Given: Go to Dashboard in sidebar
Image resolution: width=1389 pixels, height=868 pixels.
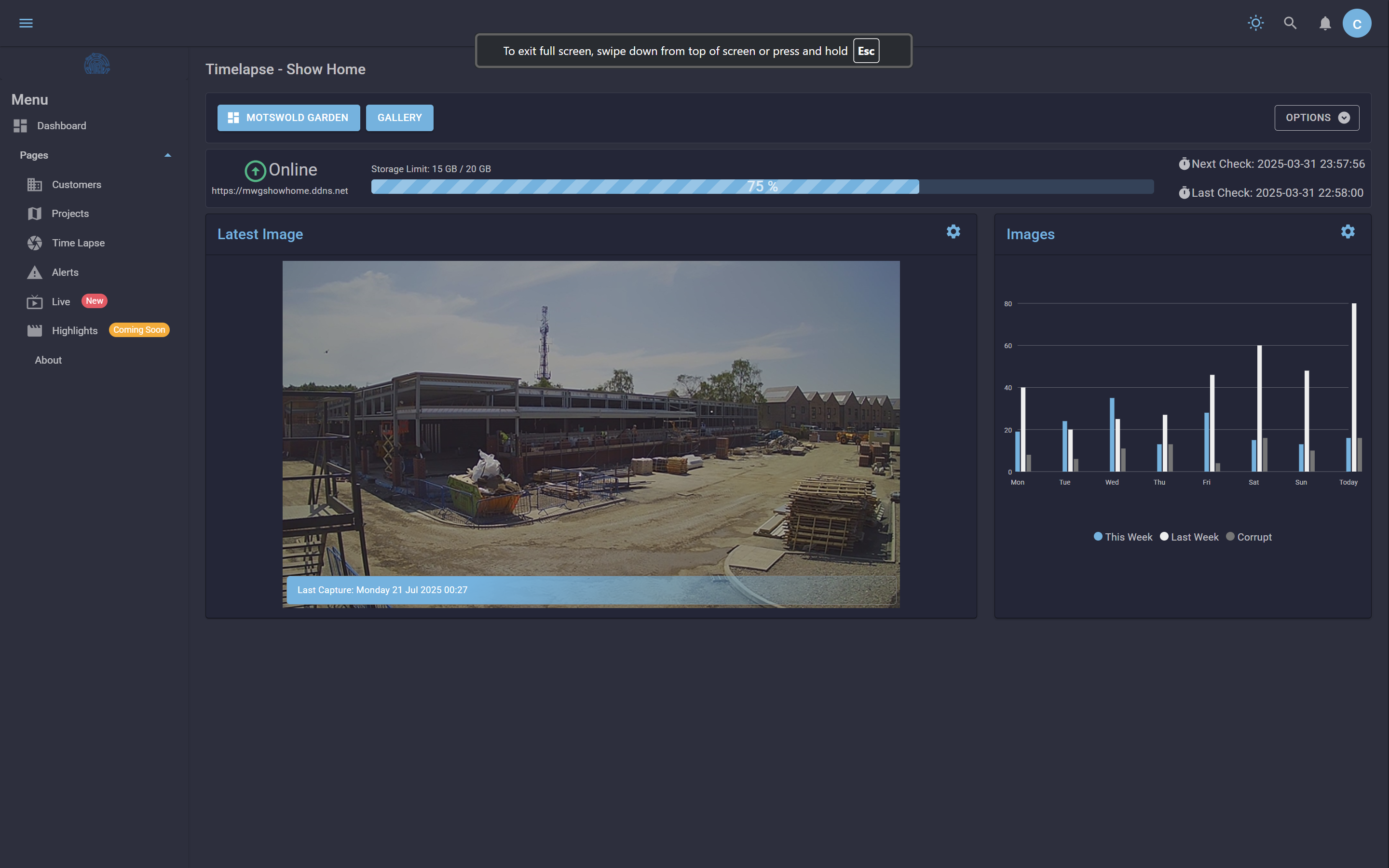Looking at the screenshot, I should click(61, 126).
